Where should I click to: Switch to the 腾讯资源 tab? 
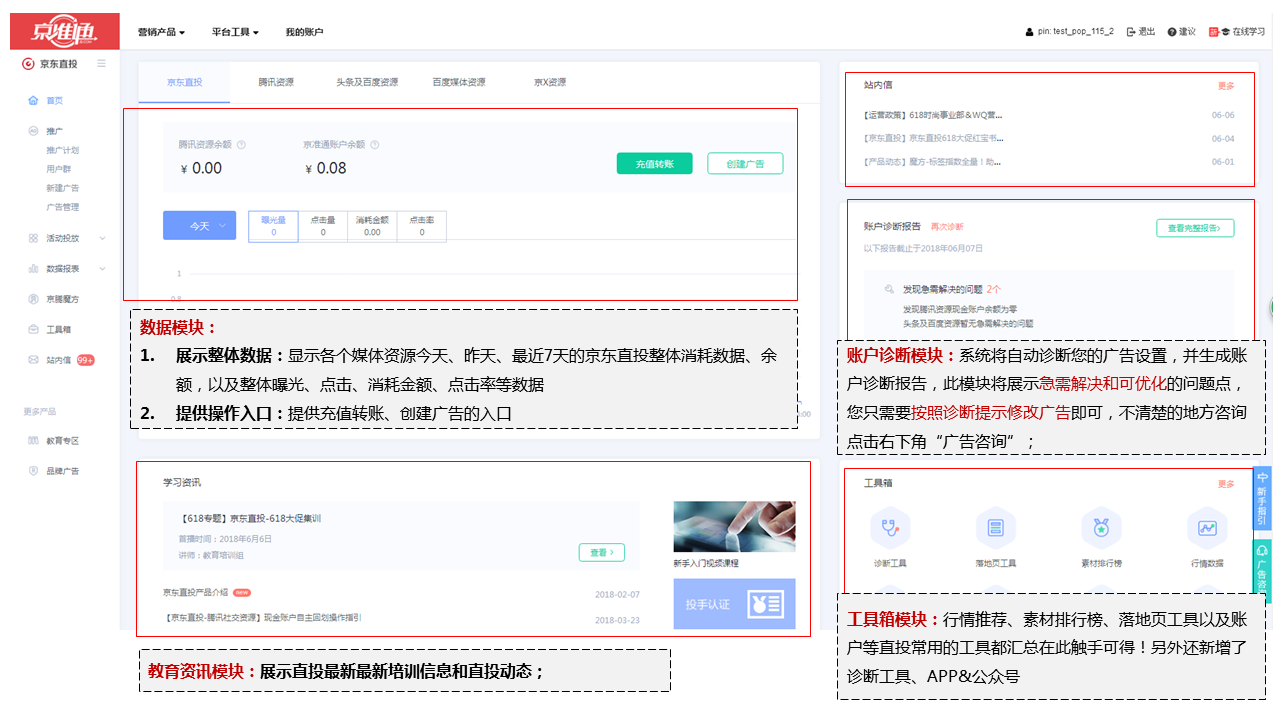[276, 82]
